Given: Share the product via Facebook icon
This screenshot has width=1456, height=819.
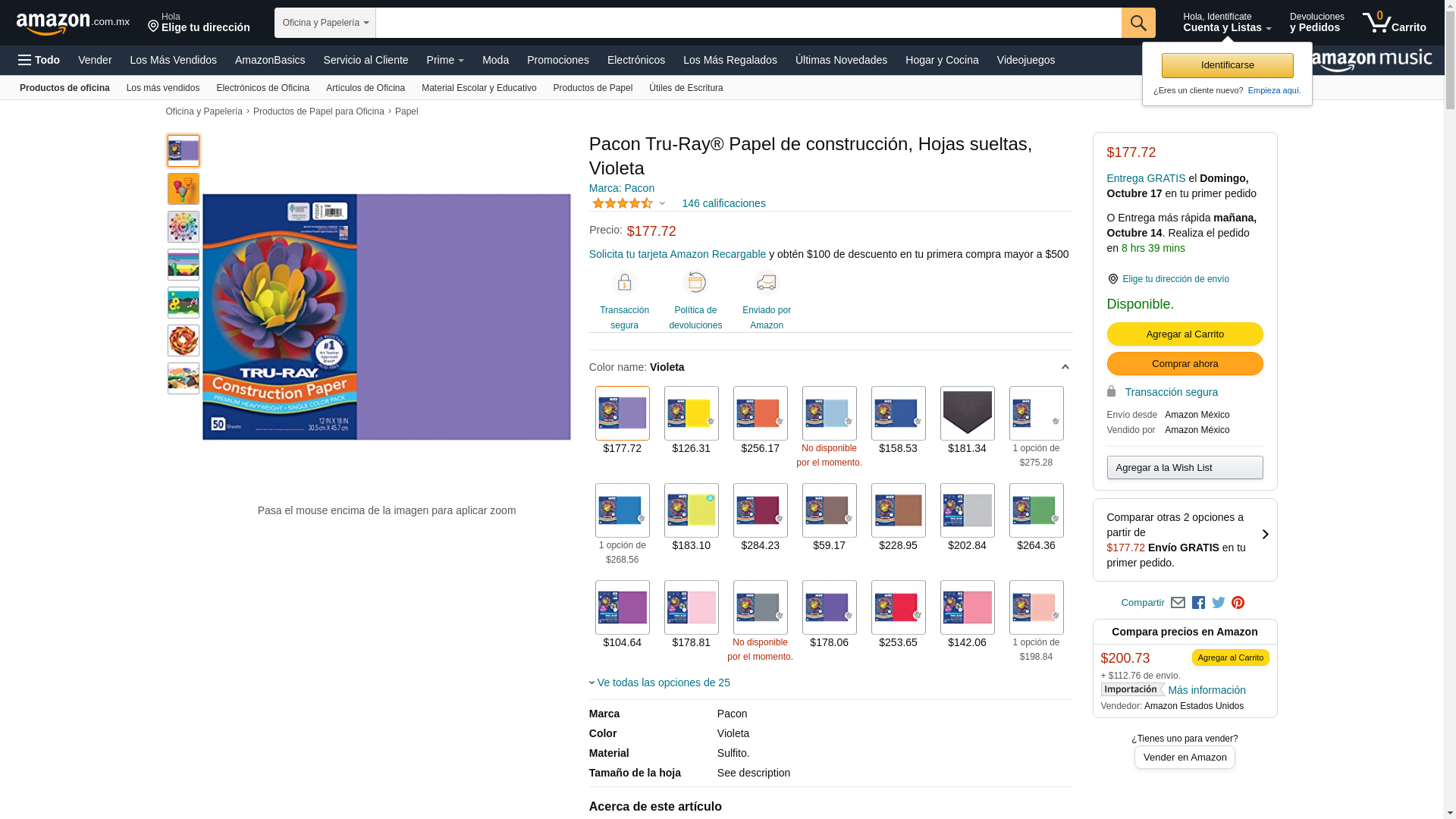Looking at the screenshot, I should point(1198,603).
